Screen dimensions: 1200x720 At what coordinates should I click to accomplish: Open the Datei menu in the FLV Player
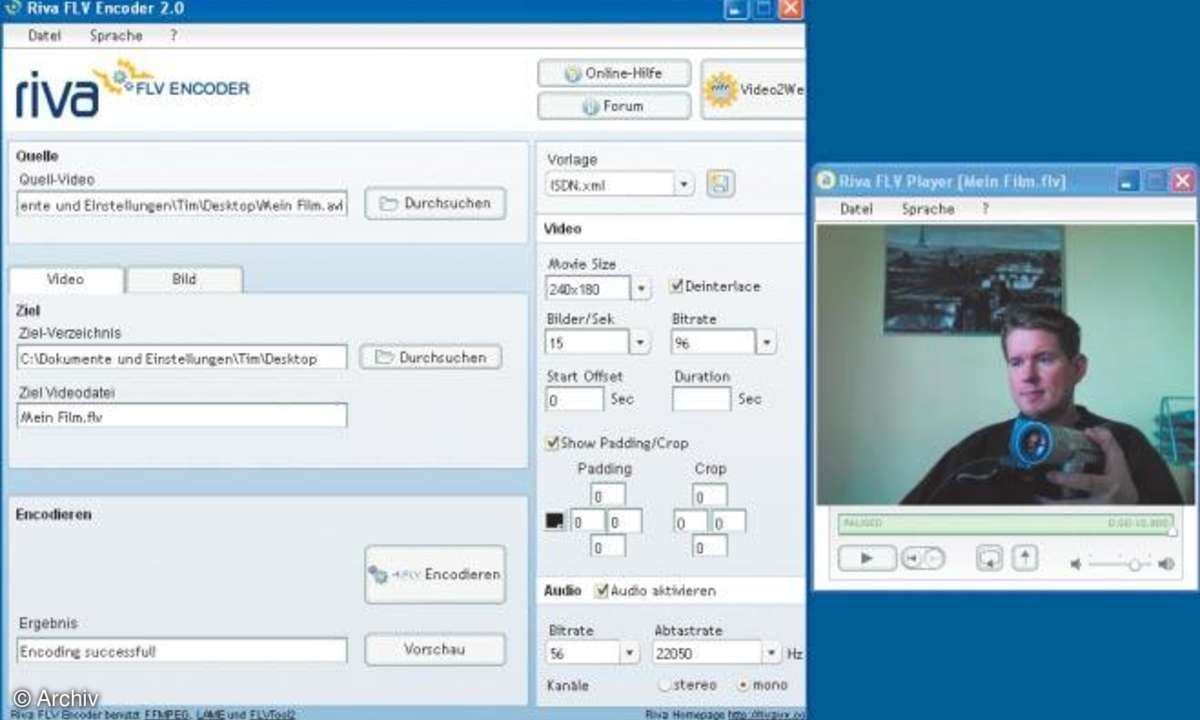coord(856,209)
